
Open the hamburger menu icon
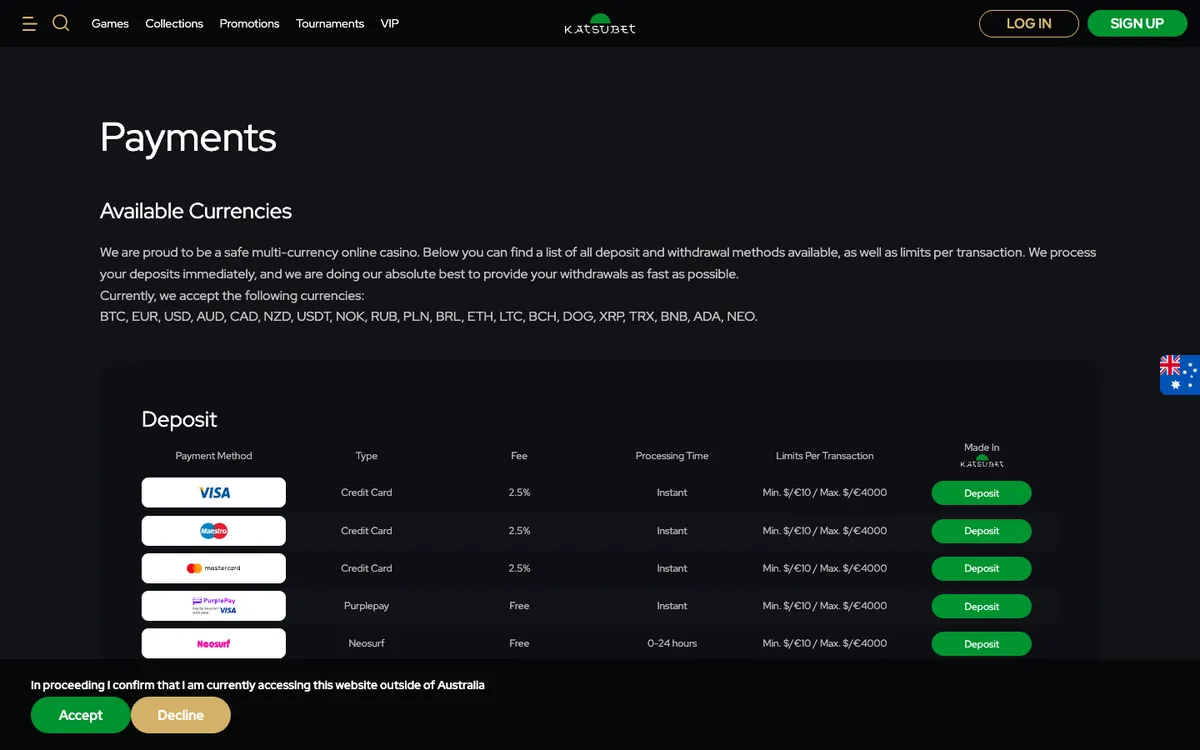point(29,23)
